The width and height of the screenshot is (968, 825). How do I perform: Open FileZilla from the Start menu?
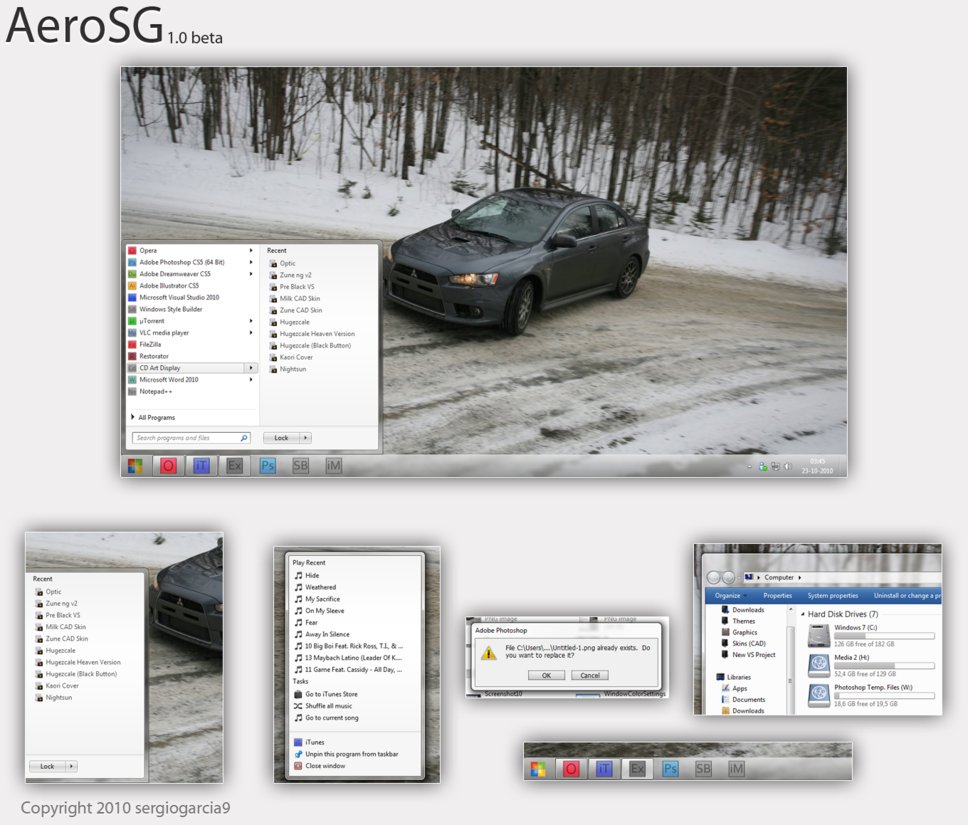(152, 344)
